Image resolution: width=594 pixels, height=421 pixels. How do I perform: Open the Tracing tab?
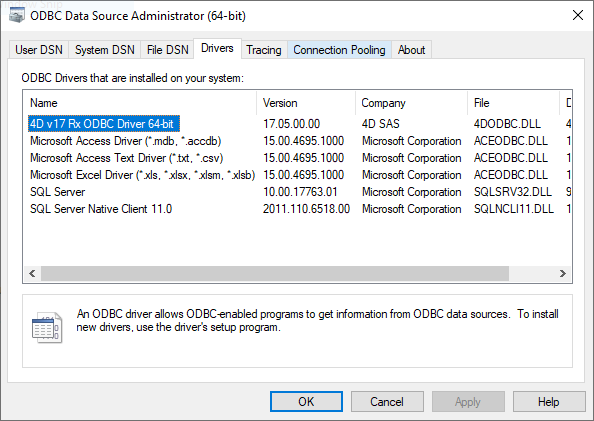click(x=264, y=50)
